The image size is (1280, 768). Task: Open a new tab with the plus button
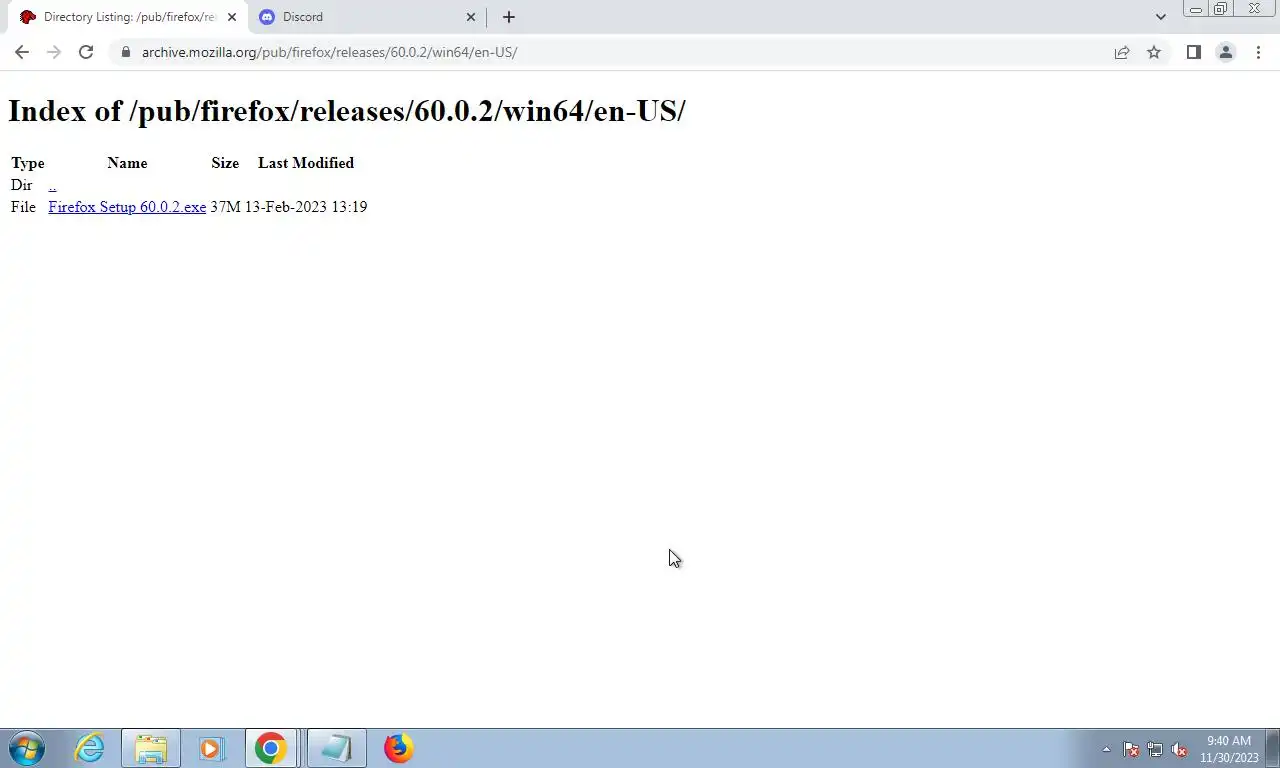508,17
